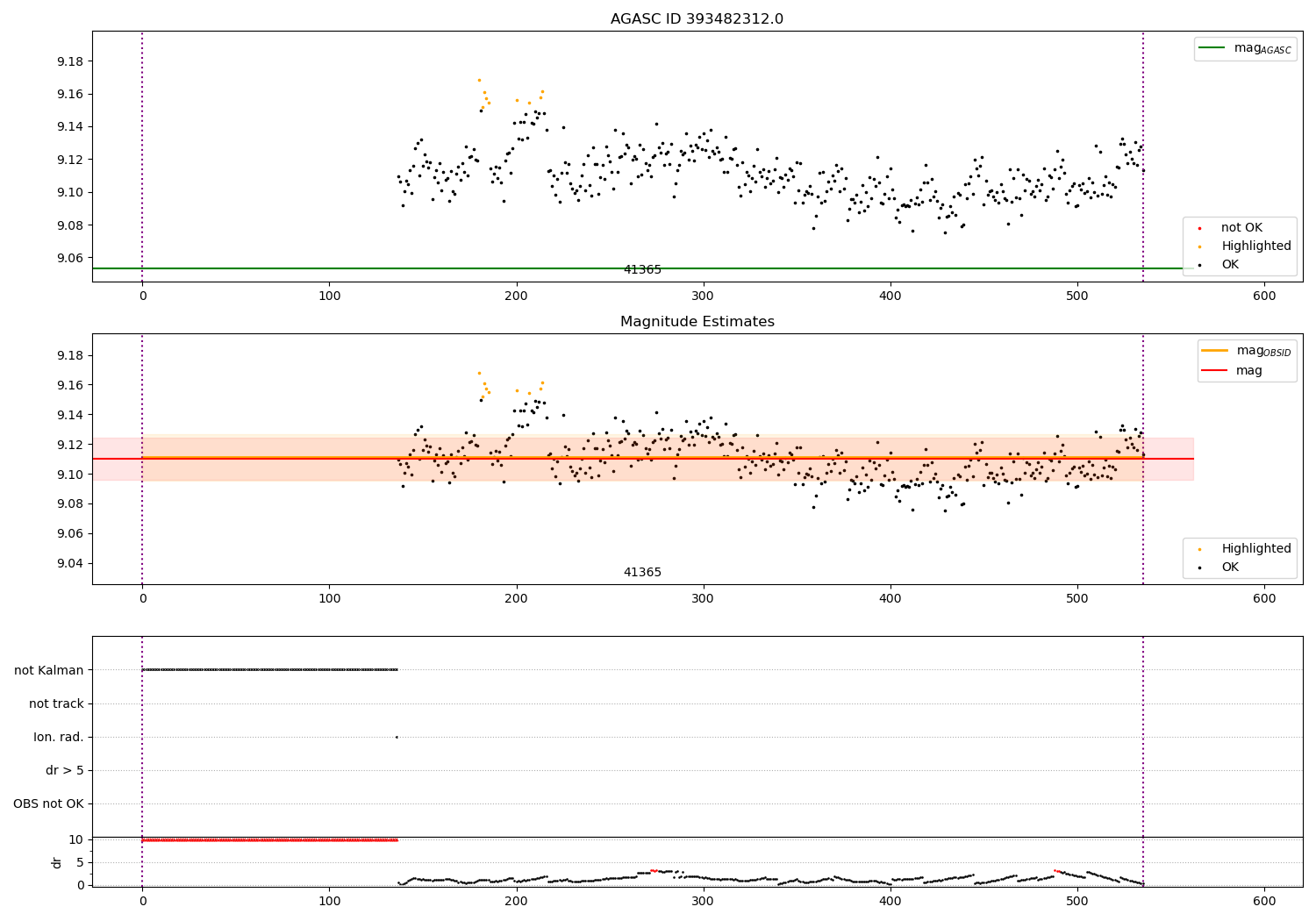Click the '41365' label in the top plot
The height and width of the screenshot is (921, 1316).
click(x=642, y=270)
